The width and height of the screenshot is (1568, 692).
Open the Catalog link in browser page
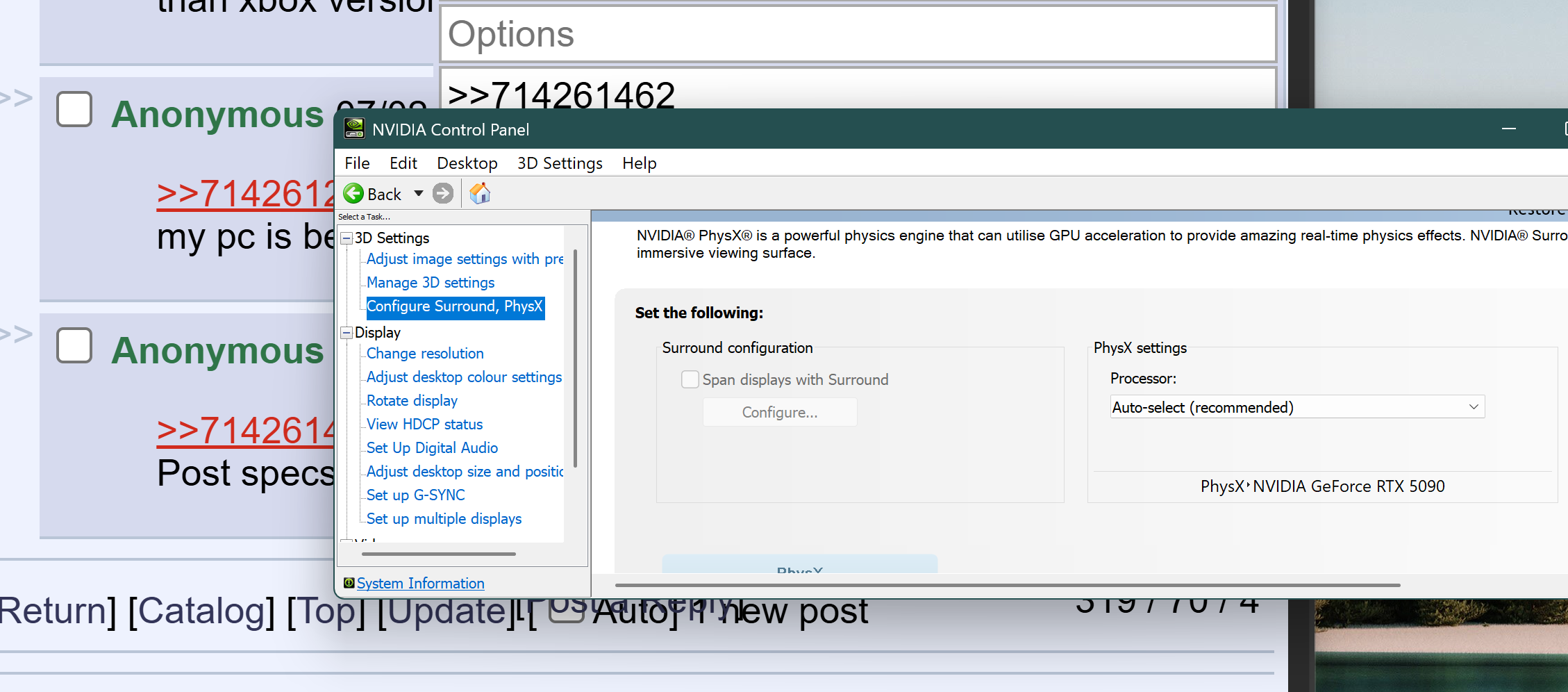click(x=201, y=611)
